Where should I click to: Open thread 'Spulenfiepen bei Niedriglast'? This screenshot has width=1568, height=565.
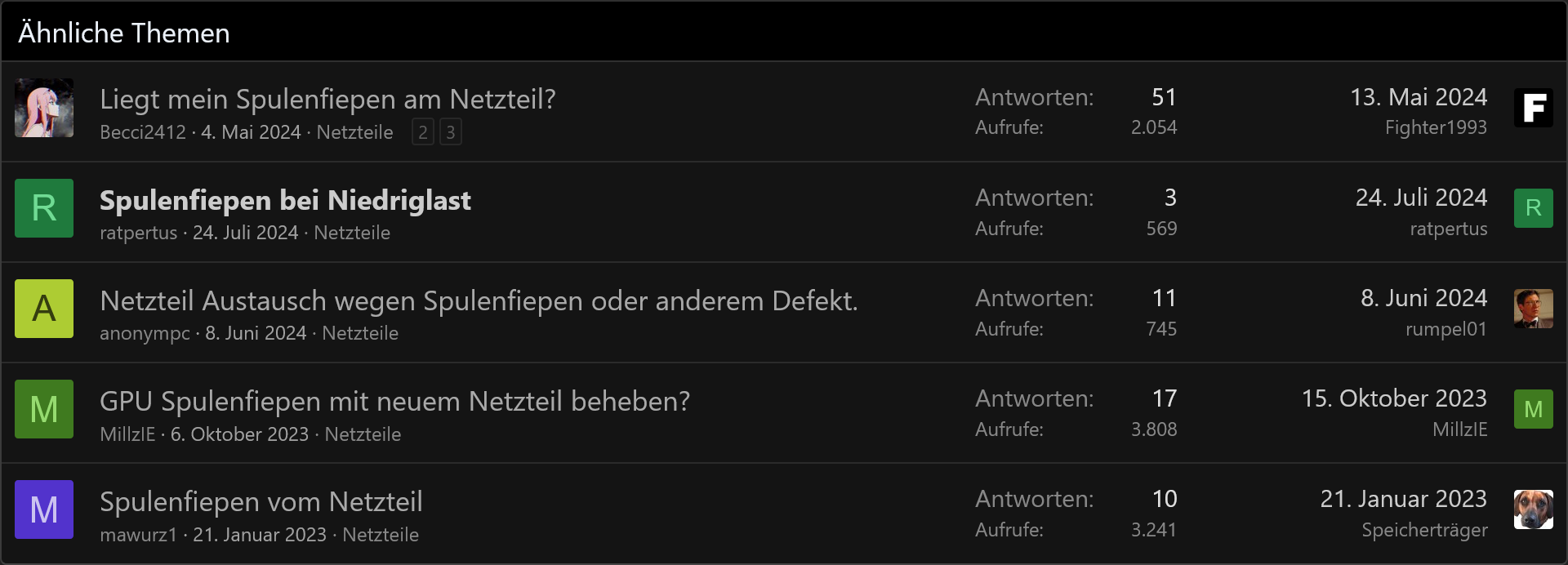click(x=285, y=200)
